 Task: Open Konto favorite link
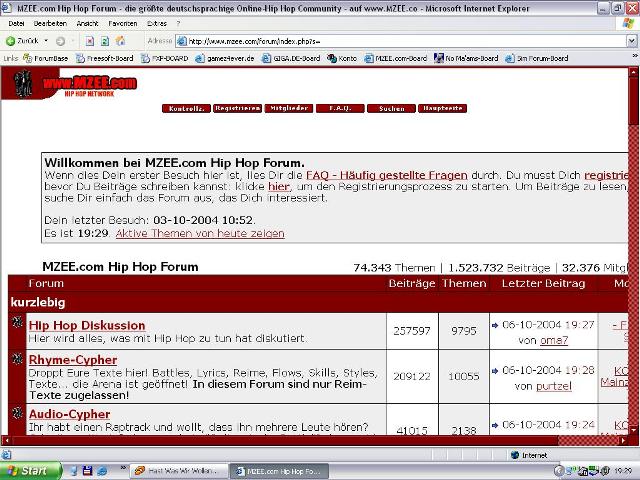click(x=342, y=58)
